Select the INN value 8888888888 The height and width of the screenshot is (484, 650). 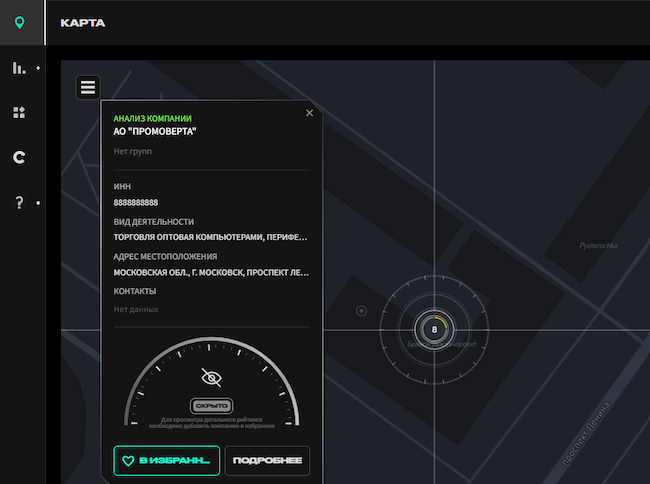pyautogui.click(x=136, y=203)
